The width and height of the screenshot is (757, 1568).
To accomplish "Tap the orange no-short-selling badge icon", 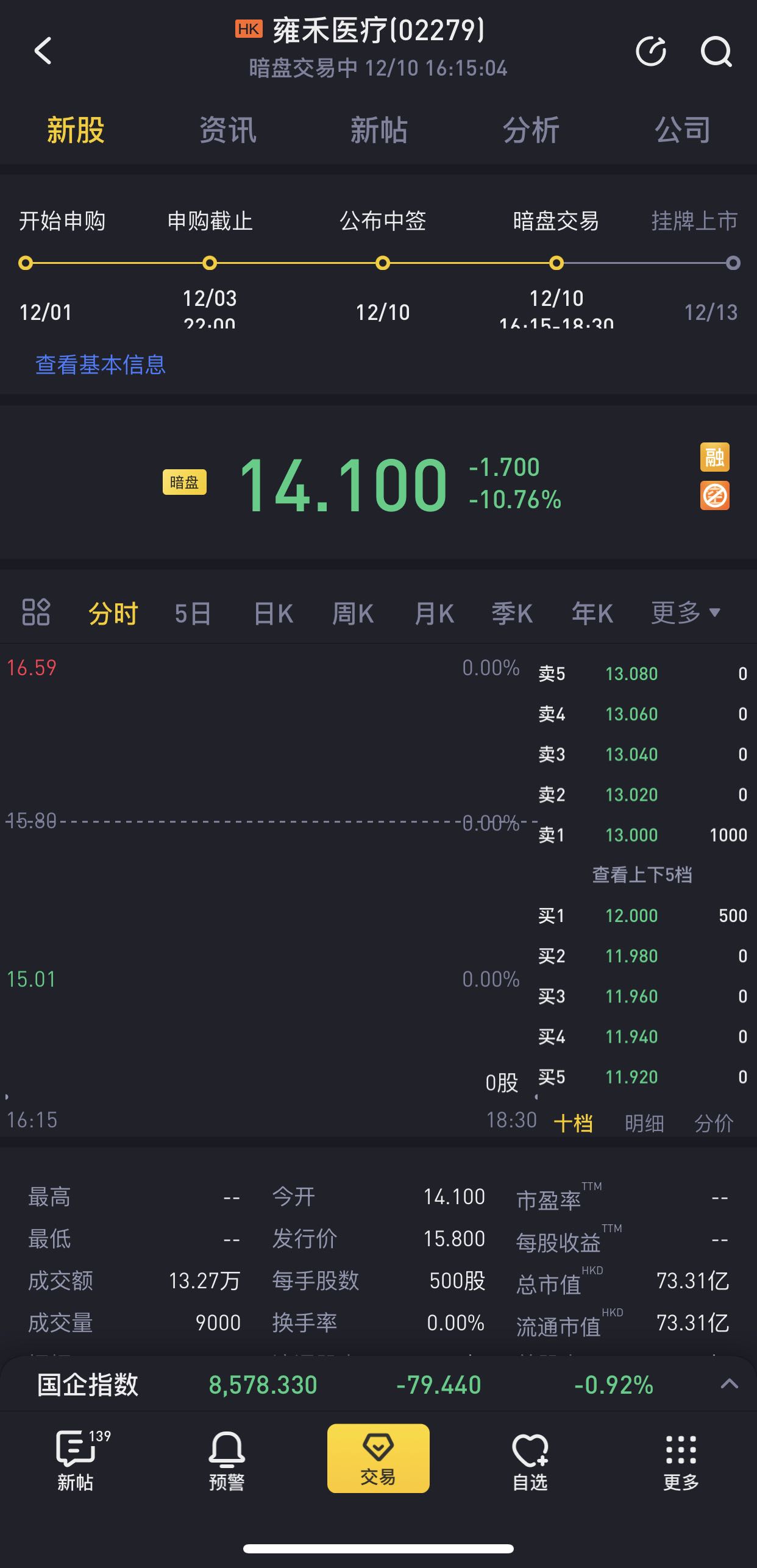I will click(714, 496).
